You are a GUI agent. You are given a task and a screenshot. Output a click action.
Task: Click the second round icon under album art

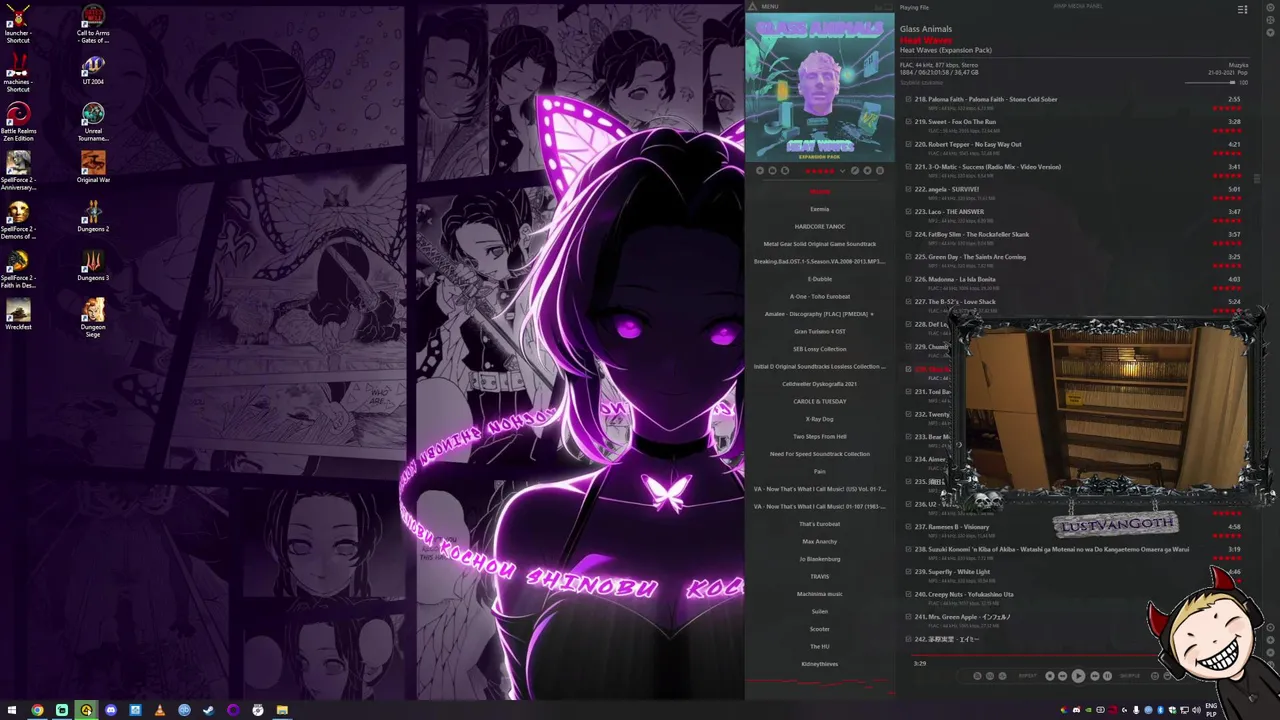pos(772,171)
